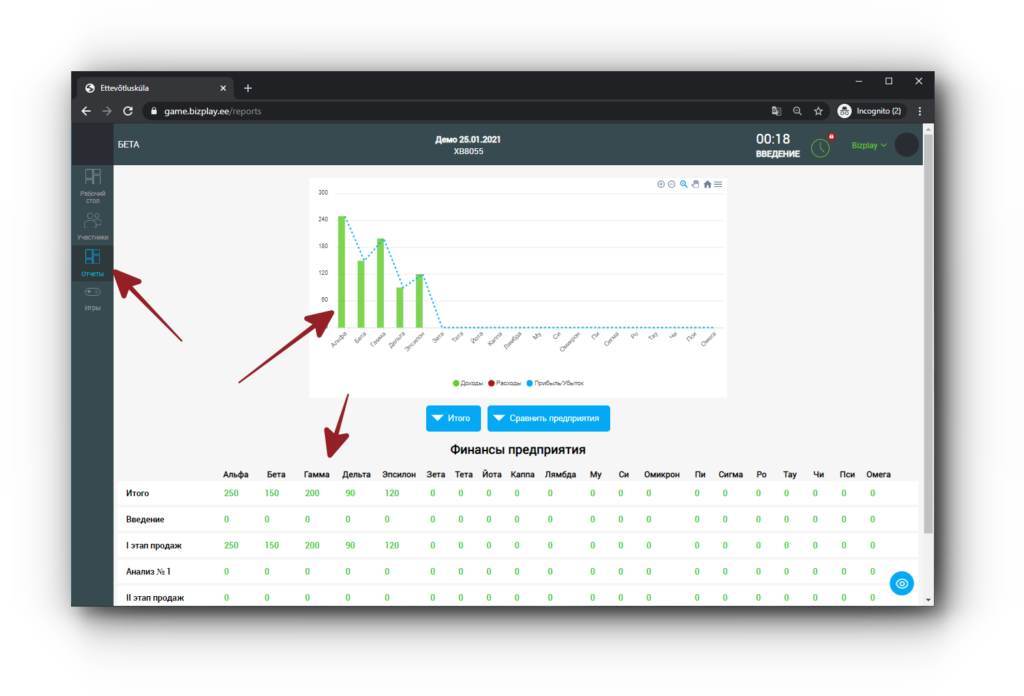Click the chart zoom in plus icon
This screenshot has width=1024, height=696.
pyautogui.click(x=661, y=184)
